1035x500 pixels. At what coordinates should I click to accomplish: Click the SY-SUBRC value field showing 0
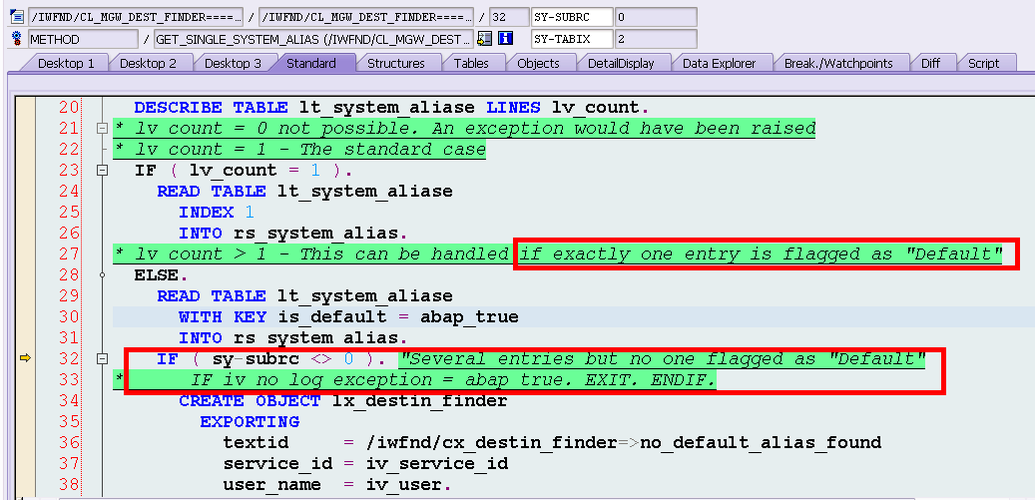point(655,17)
